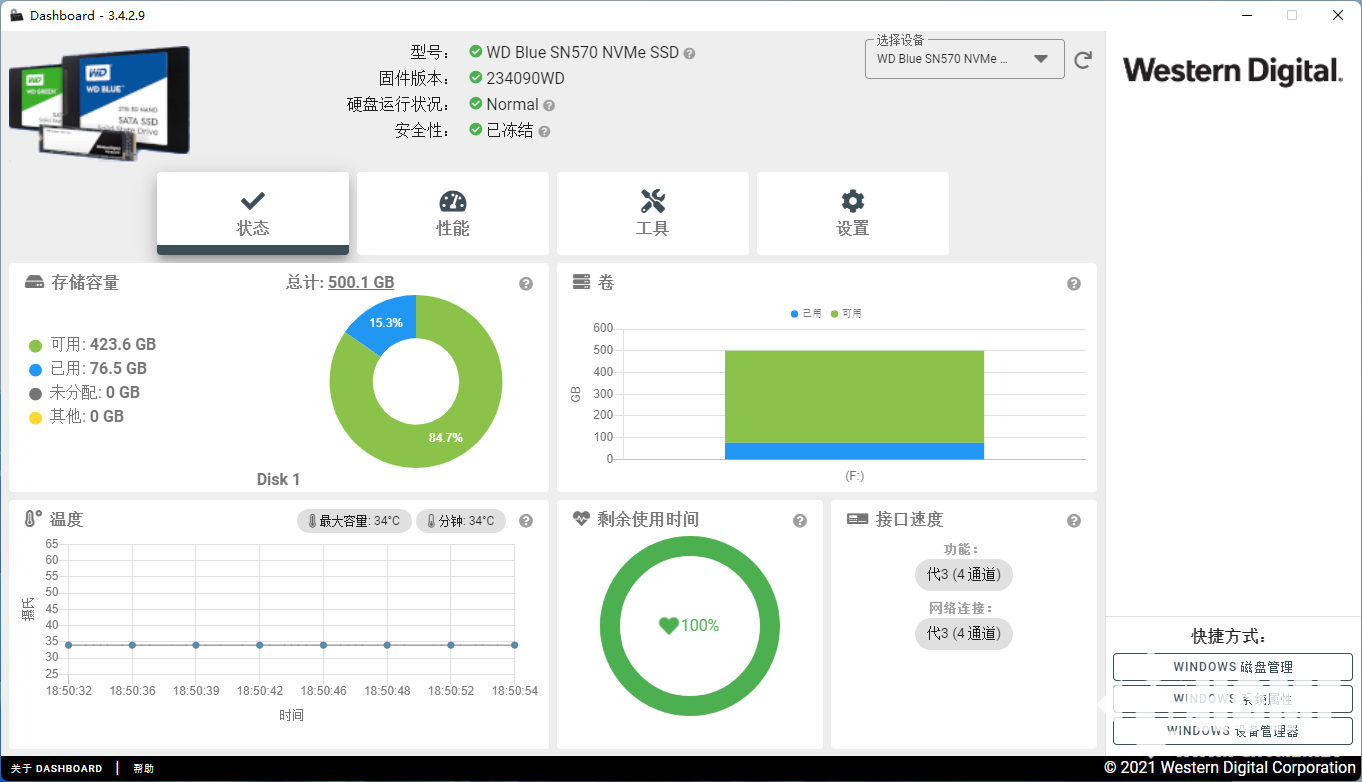Click the stacked disks icon beside 卷 heading

(581, 283)
